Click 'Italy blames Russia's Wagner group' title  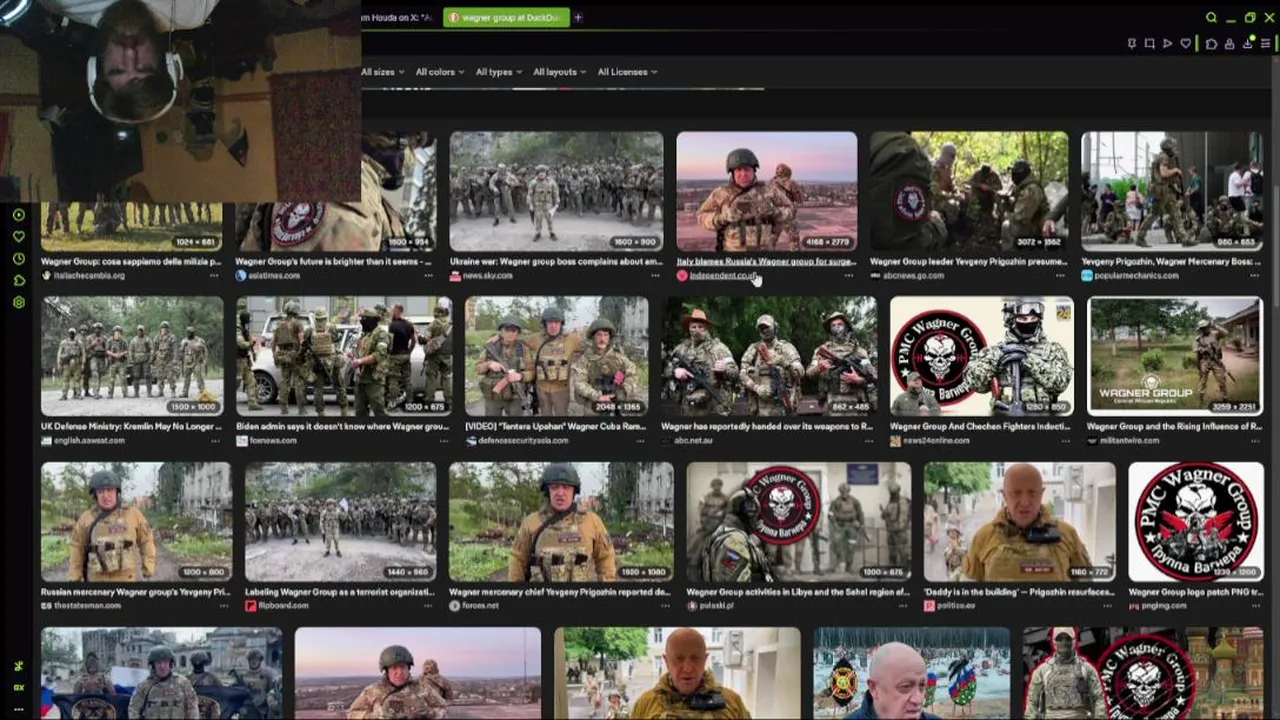[766, 262]
